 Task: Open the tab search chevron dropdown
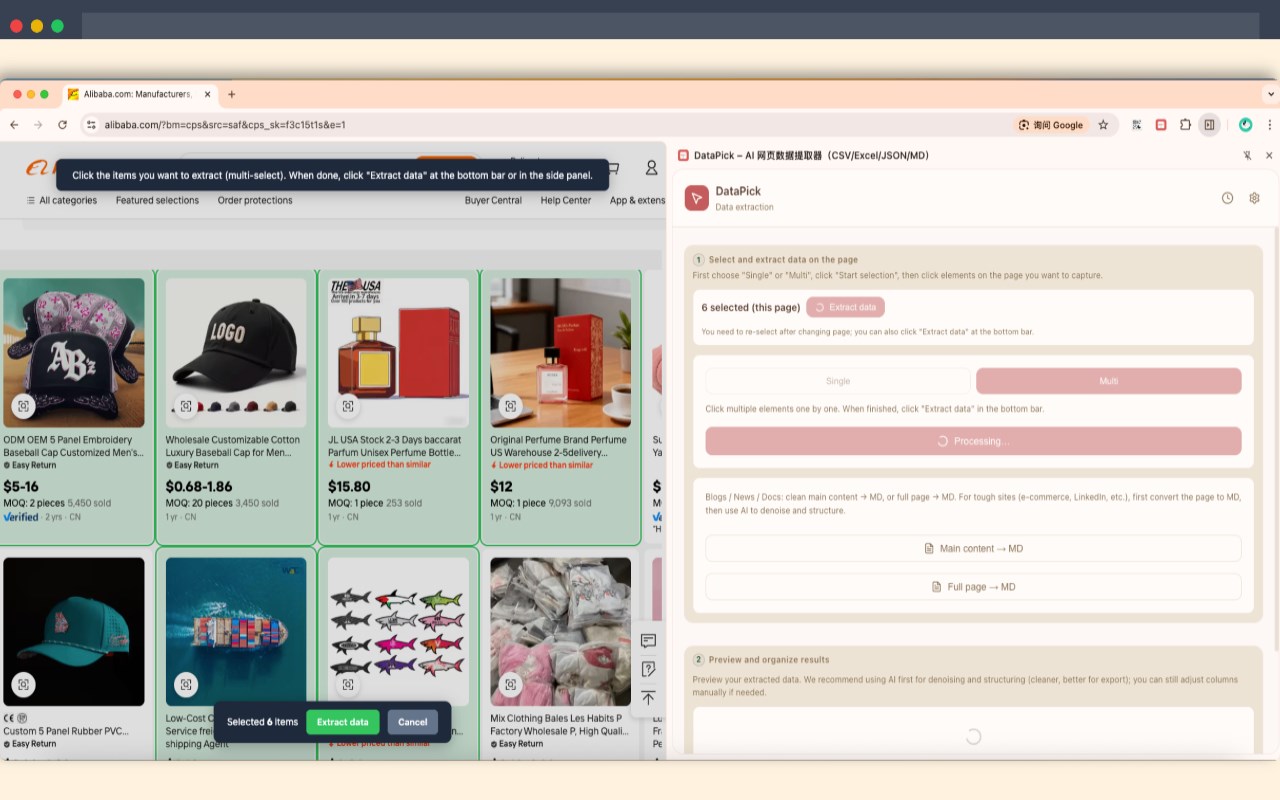(1270, 94)
